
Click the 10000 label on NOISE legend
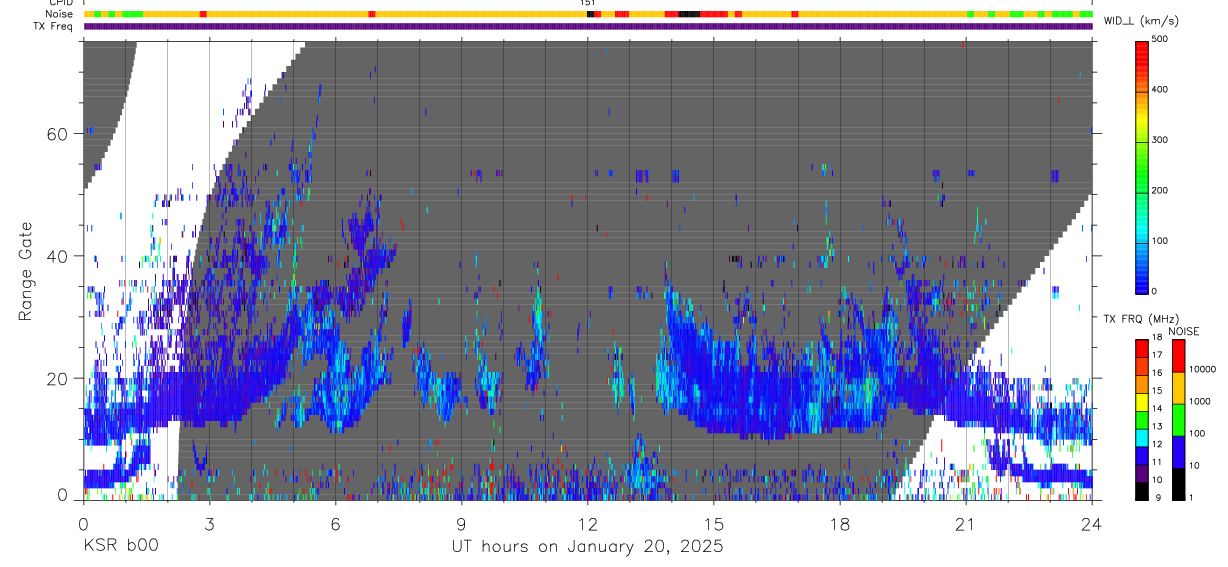tap(1201, 369)
